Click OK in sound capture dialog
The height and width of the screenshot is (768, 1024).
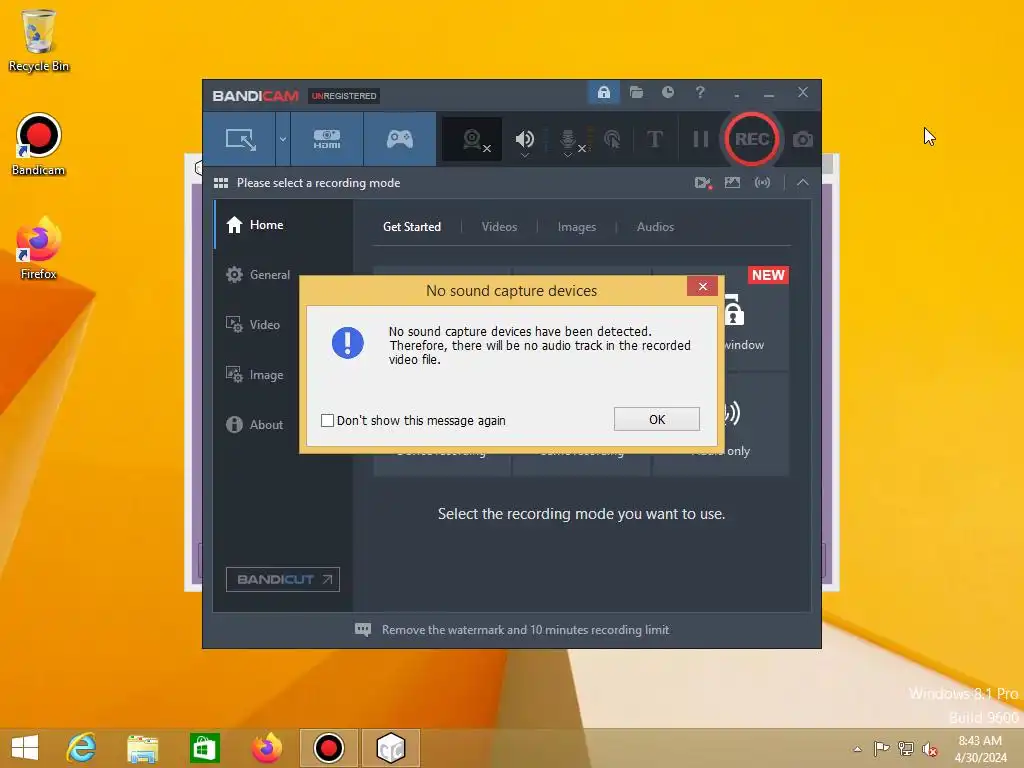656,419
